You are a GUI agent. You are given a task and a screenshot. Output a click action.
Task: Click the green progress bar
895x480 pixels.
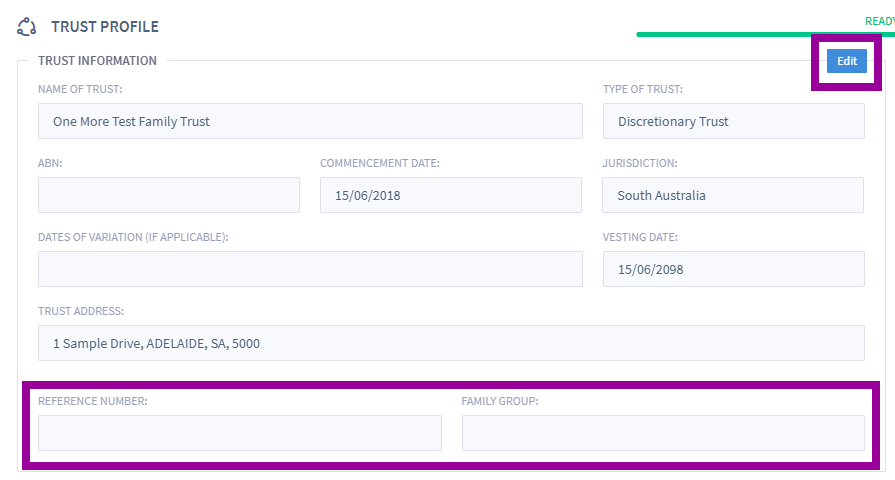click(765, 34)
